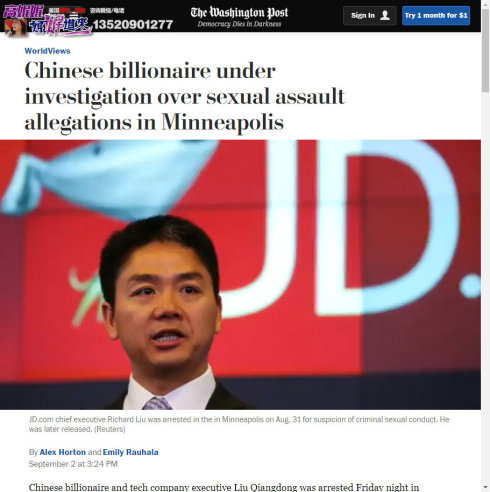Click the Chinese billionaire article headline
This screenshot has height=492, width=490.
pyautogui.click(x=184, y=97)
